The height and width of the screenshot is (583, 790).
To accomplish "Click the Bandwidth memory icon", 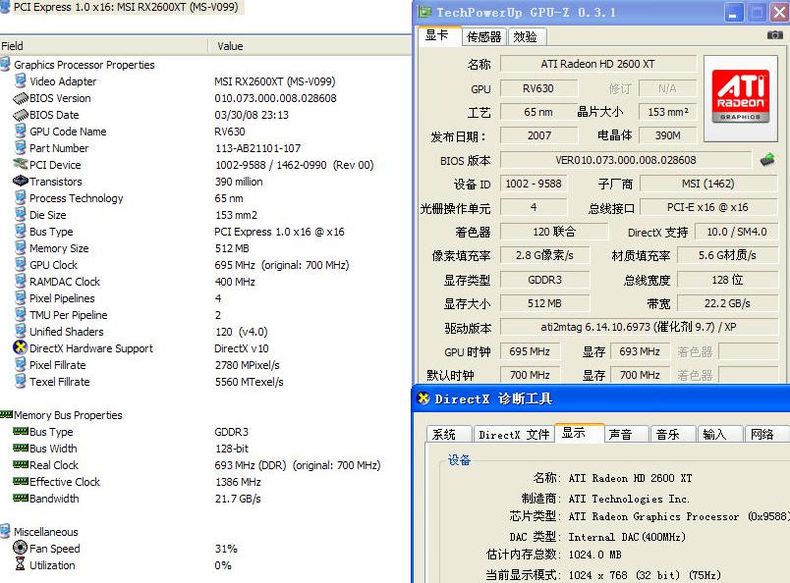I will coord(20,498).
